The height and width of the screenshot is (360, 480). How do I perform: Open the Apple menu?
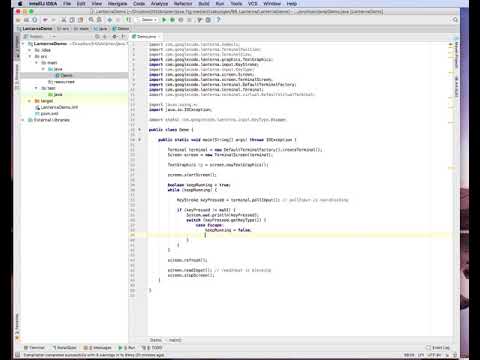coord(20,4)
